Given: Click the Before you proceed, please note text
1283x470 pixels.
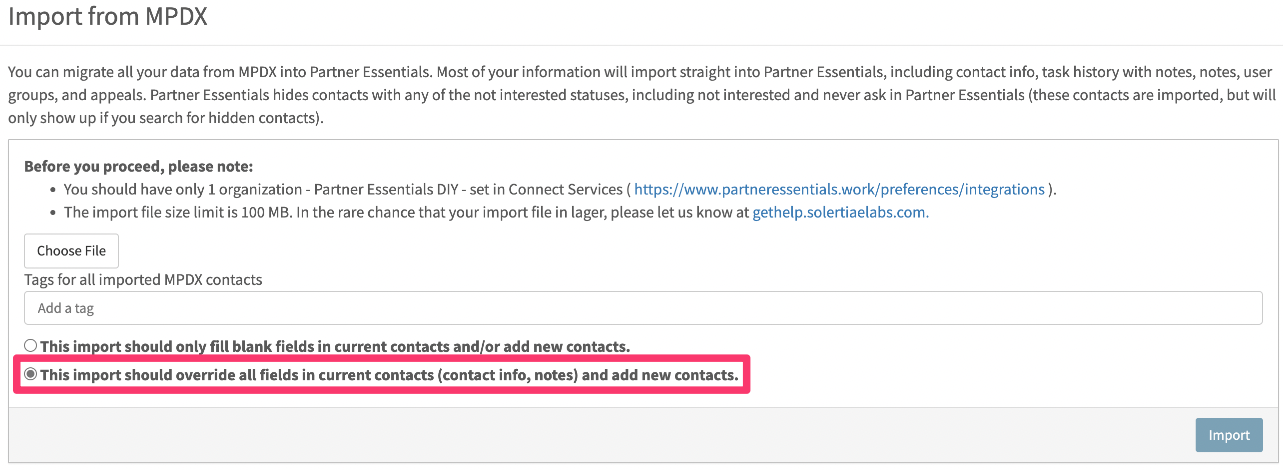Looking at the screenshot, I should coord(139,166).
